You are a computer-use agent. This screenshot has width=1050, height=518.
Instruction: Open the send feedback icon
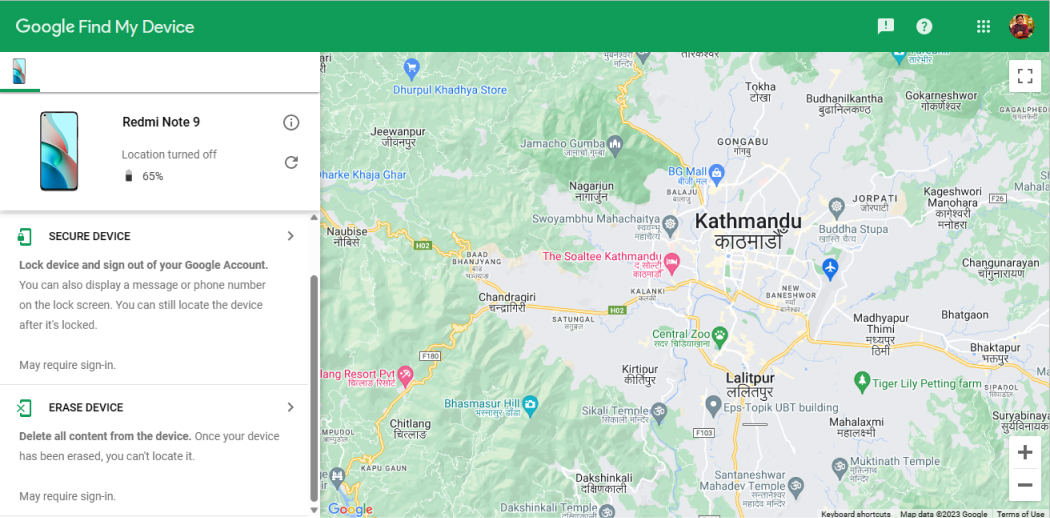pyautogui.click(x=886, y=26)
